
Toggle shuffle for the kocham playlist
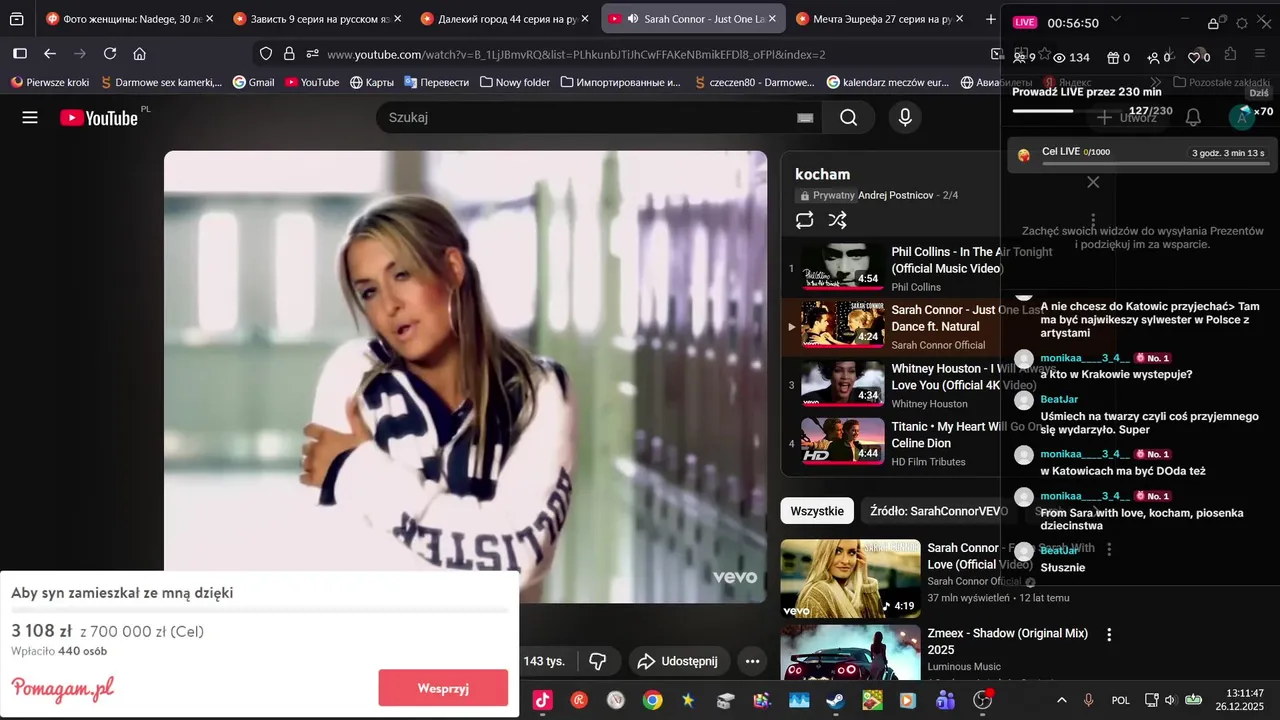838,220
